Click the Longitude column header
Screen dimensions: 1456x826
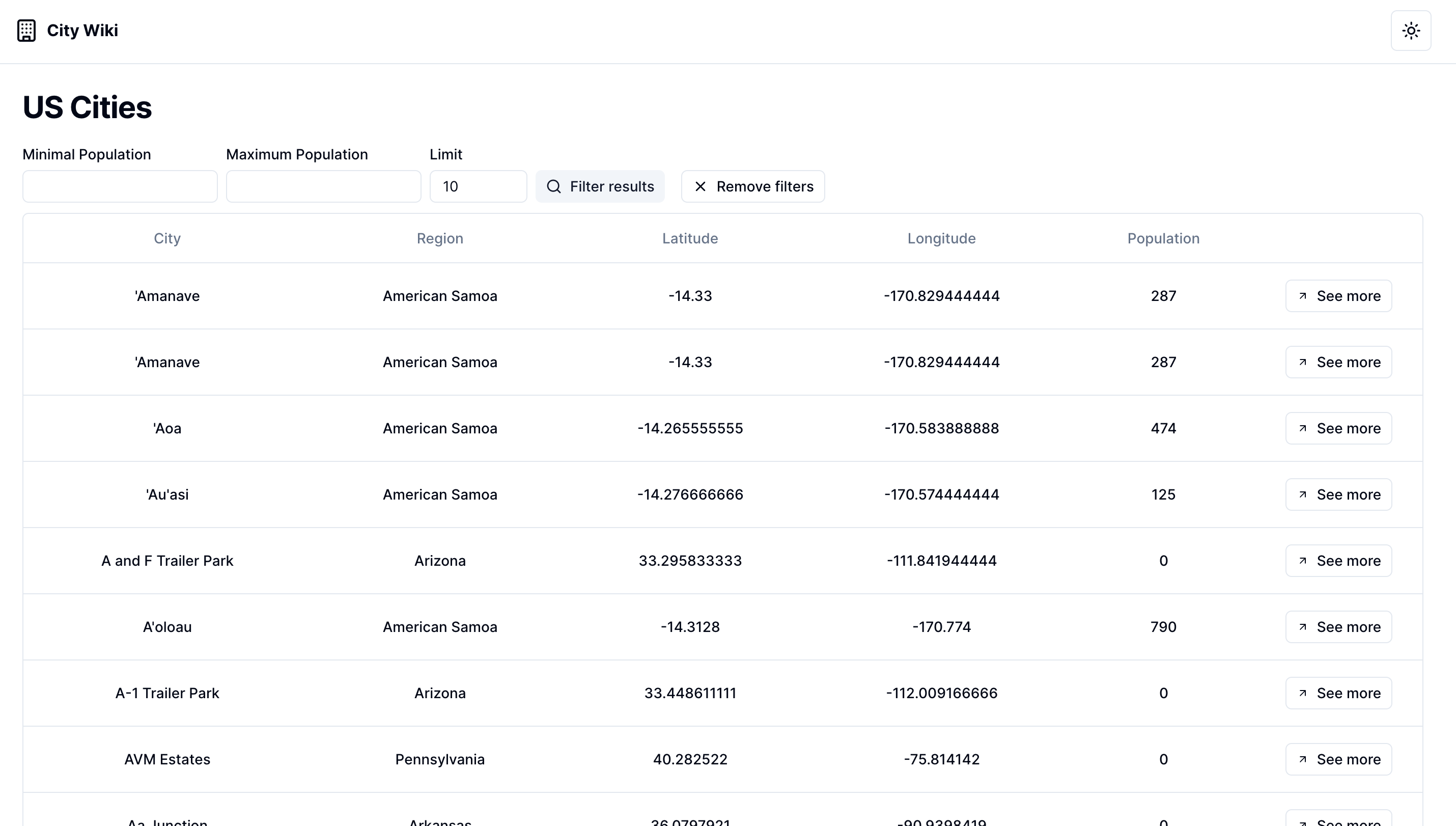tap(942, 238)
